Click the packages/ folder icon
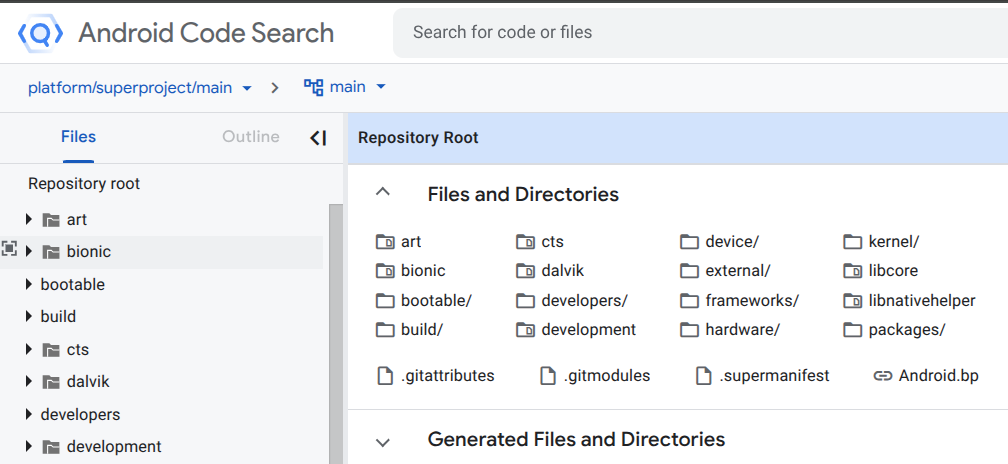The width and height of the screenshot is (1008, 464). click(852, 330)
